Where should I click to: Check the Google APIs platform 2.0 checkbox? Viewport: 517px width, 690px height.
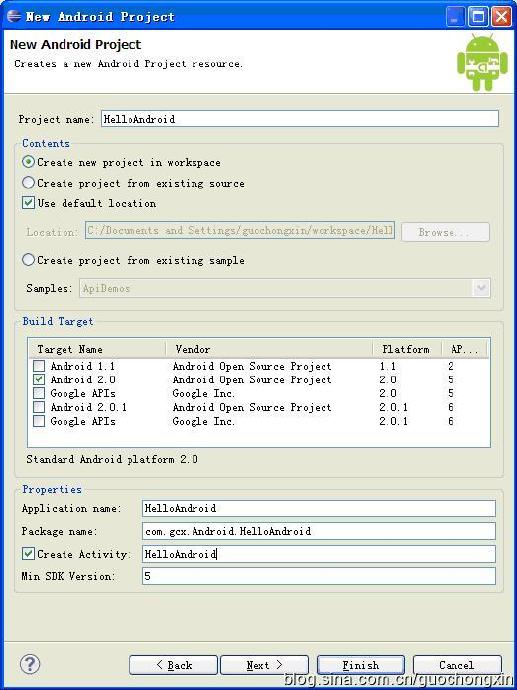[x=39, y=393]
